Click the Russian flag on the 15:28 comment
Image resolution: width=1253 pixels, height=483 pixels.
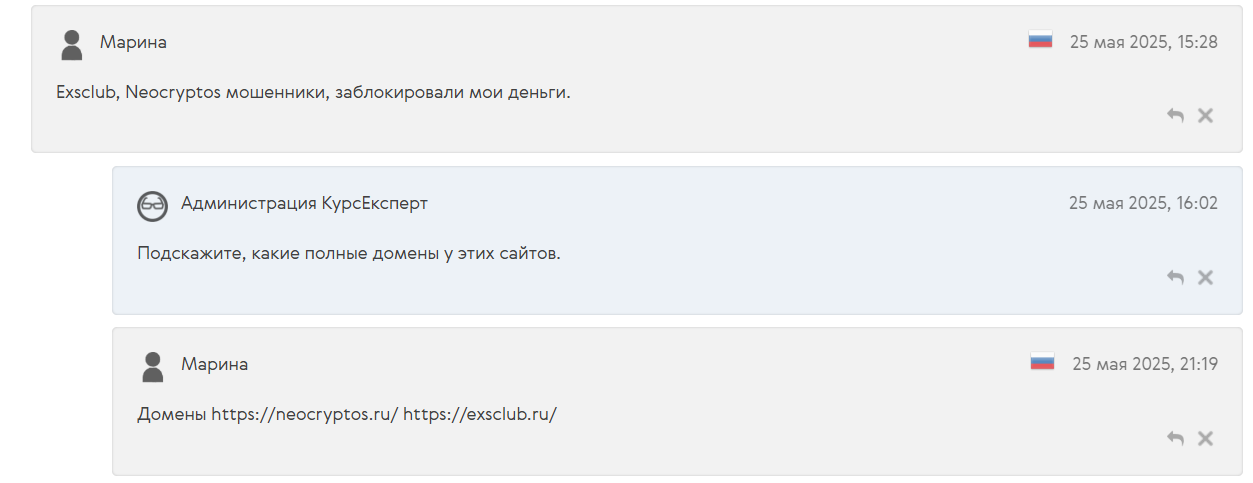pos(1040,41)
